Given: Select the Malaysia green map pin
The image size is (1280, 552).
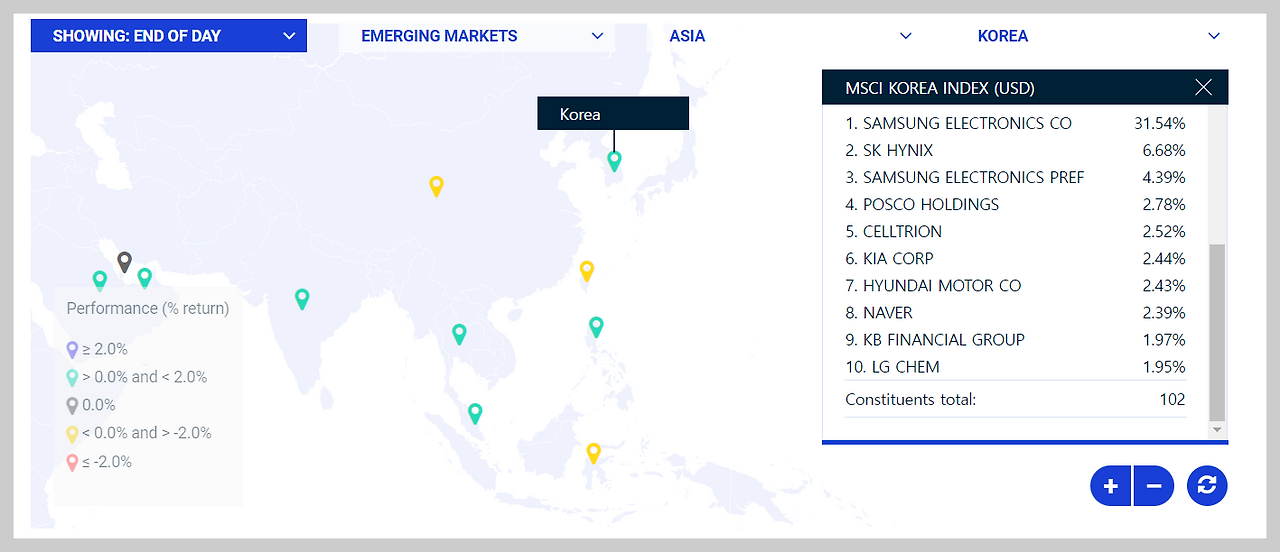Looking at the screenshot, I should pyautogui.click(x=475, y=413).
